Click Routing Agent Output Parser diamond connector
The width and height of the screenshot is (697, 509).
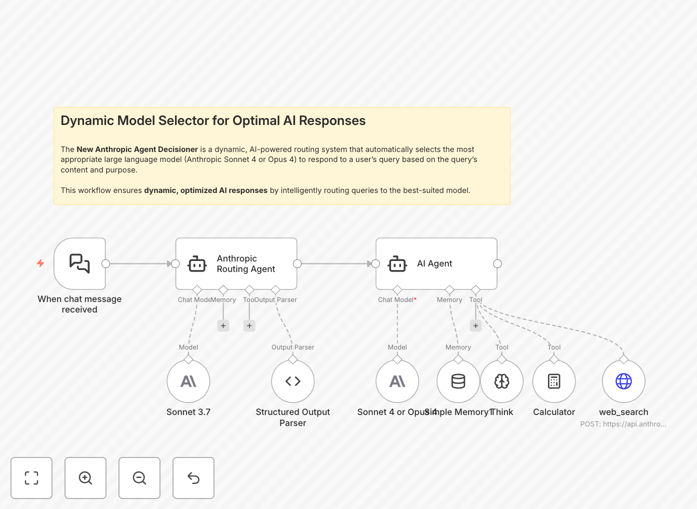[x=276, y=290]
